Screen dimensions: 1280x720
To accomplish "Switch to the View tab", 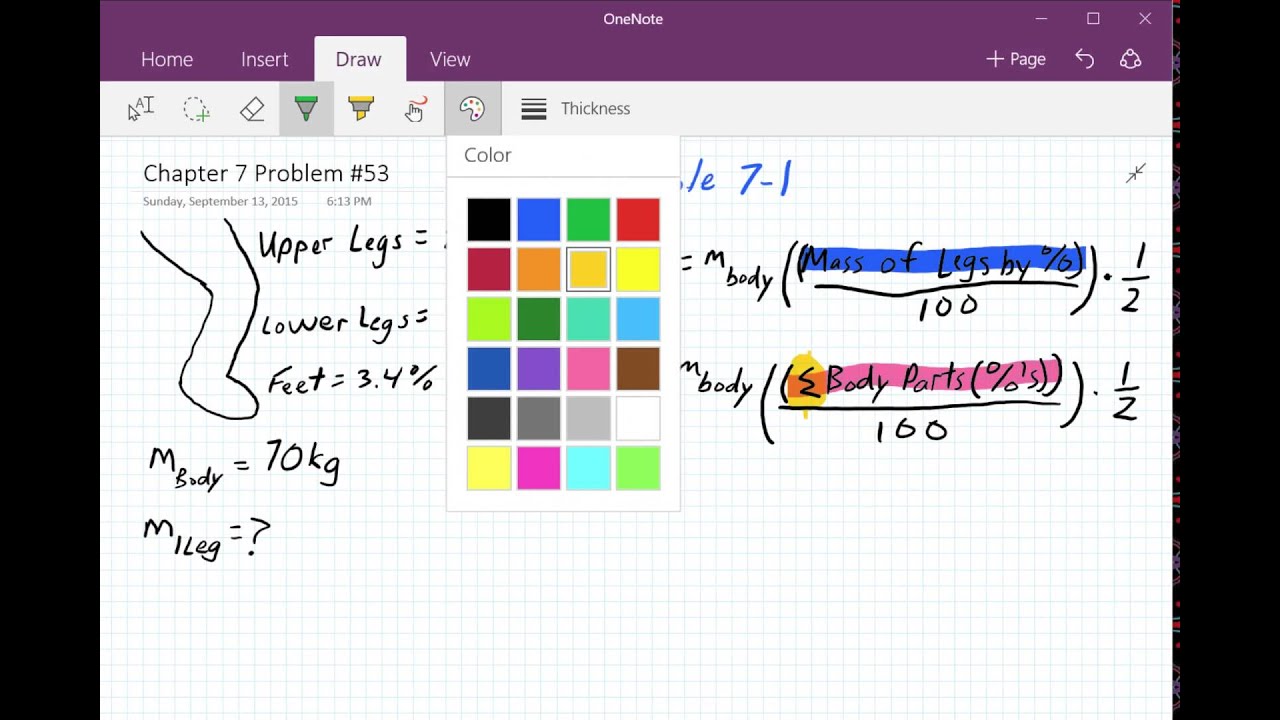I will click(450, 59).
